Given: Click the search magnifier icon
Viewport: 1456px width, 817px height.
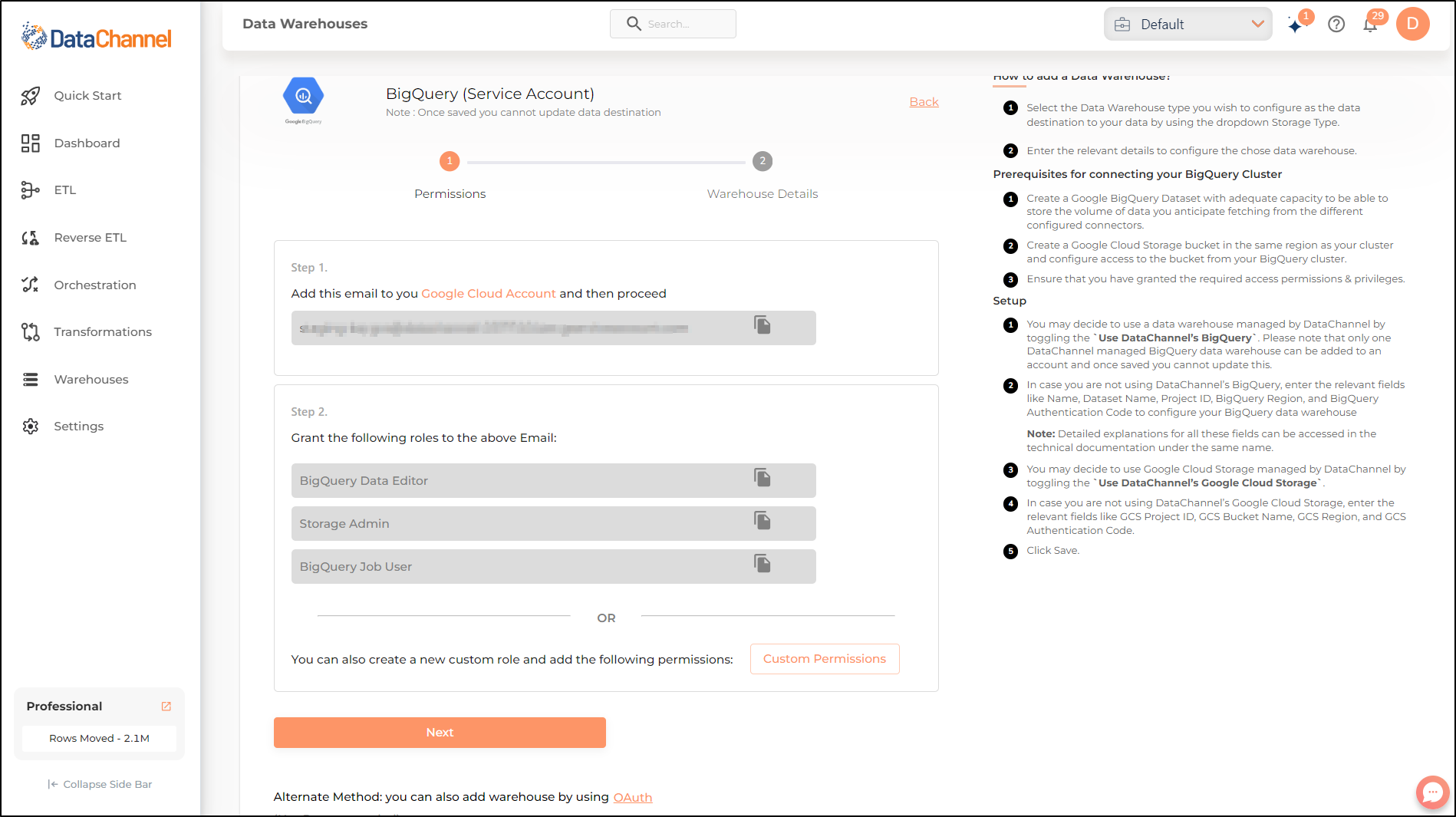Looking at the screenshot, I should click(x=634, y=24).
